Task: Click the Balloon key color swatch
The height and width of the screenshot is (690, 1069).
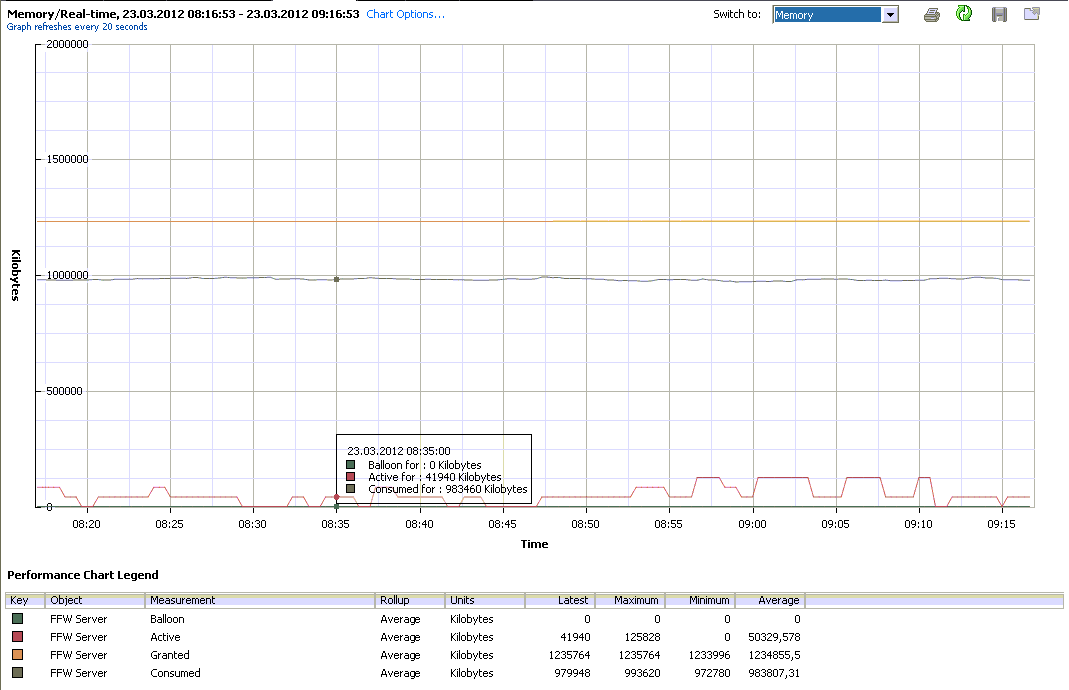Action: pos(17,619)
